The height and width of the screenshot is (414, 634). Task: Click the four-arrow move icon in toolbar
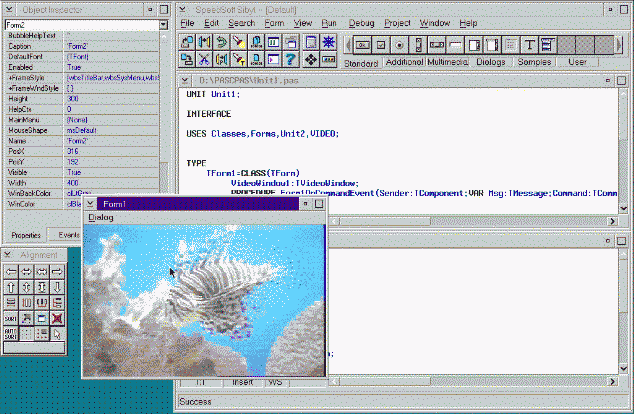click(311, 60)
